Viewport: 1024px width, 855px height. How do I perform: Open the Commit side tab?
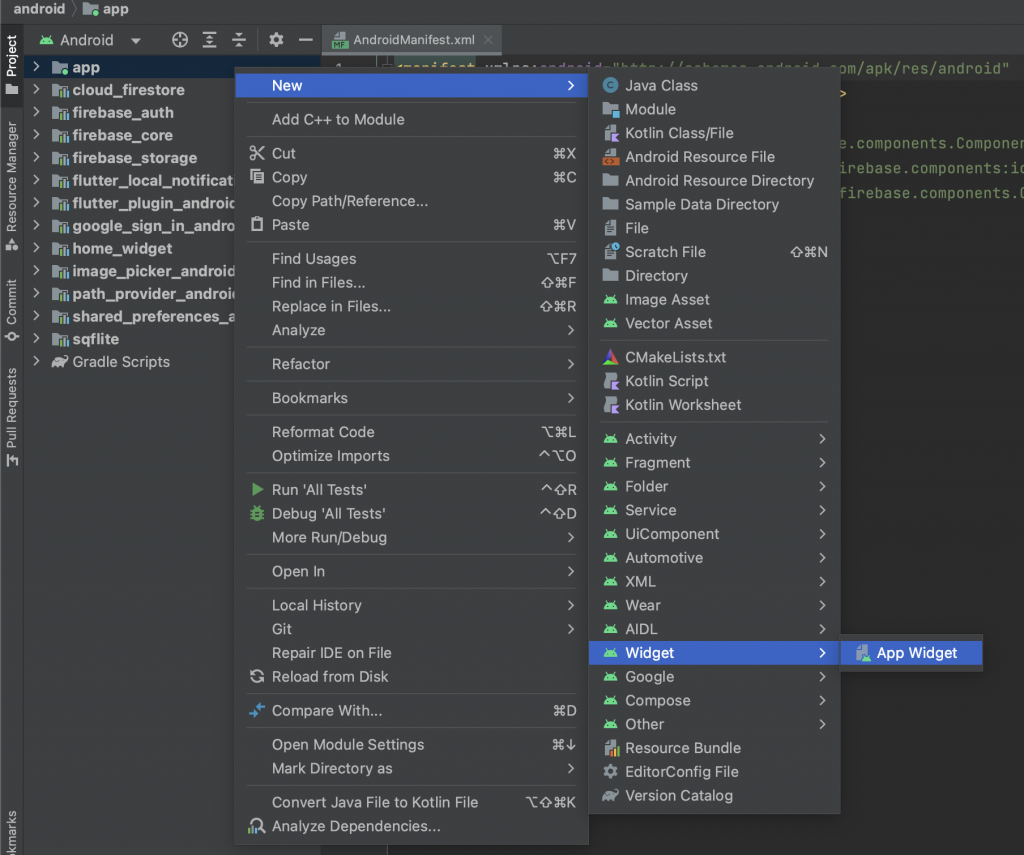[12, 310]
